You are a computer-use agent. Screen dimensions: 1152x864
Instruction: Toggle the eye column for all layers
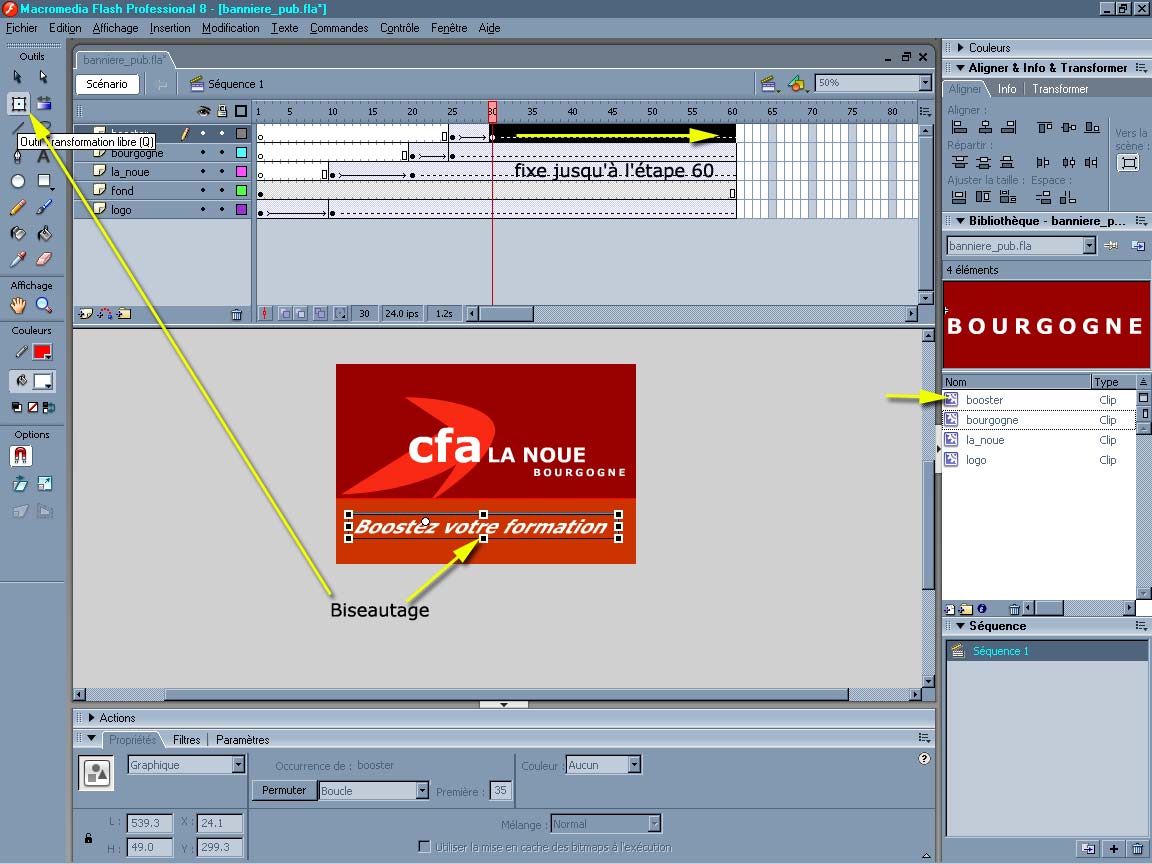pos(204,111)
